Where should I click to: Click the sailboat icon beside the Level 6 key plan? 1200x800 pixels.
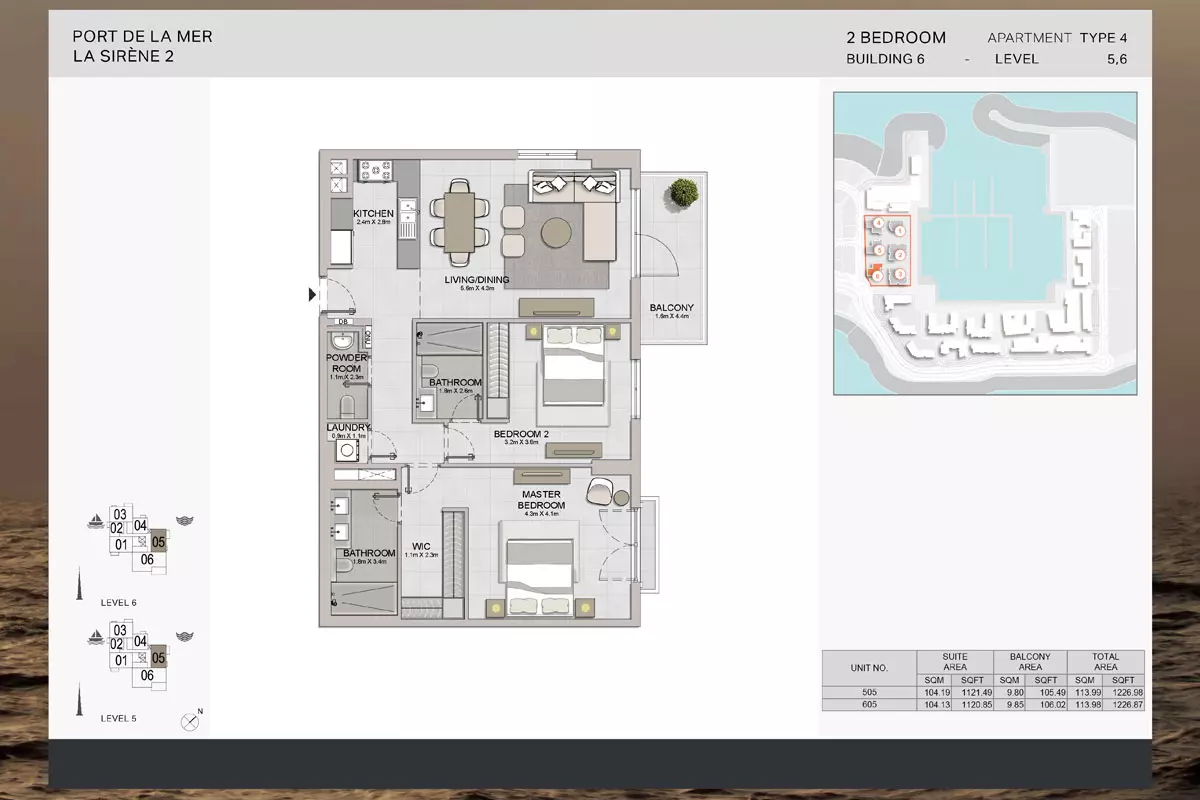pos(95,520)
